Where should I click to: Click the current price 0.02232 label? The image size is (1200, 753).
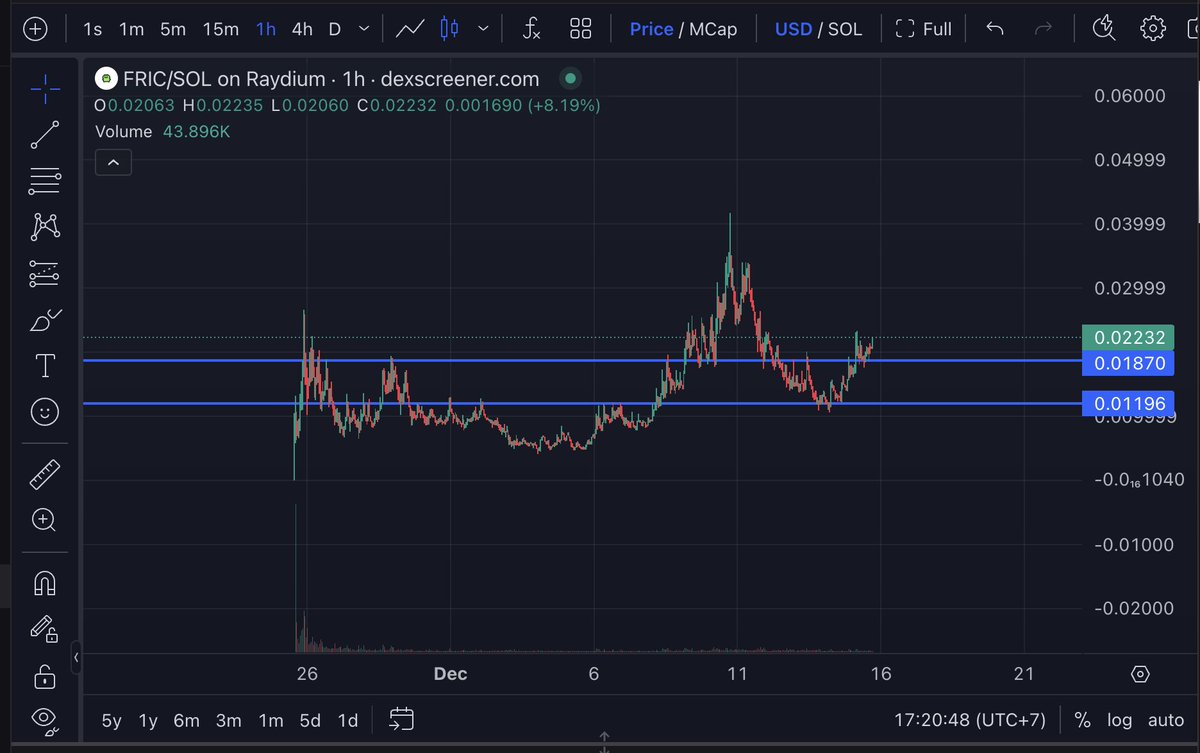point(1130,337)
